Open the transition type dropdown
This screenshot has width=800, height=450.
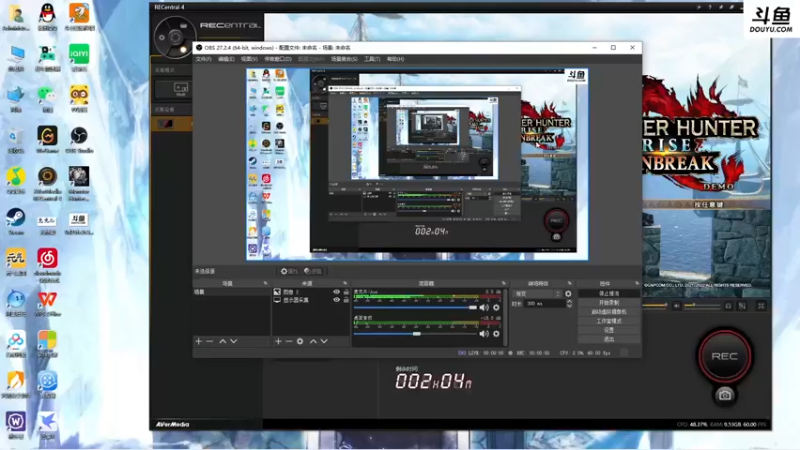click(537, 294)
